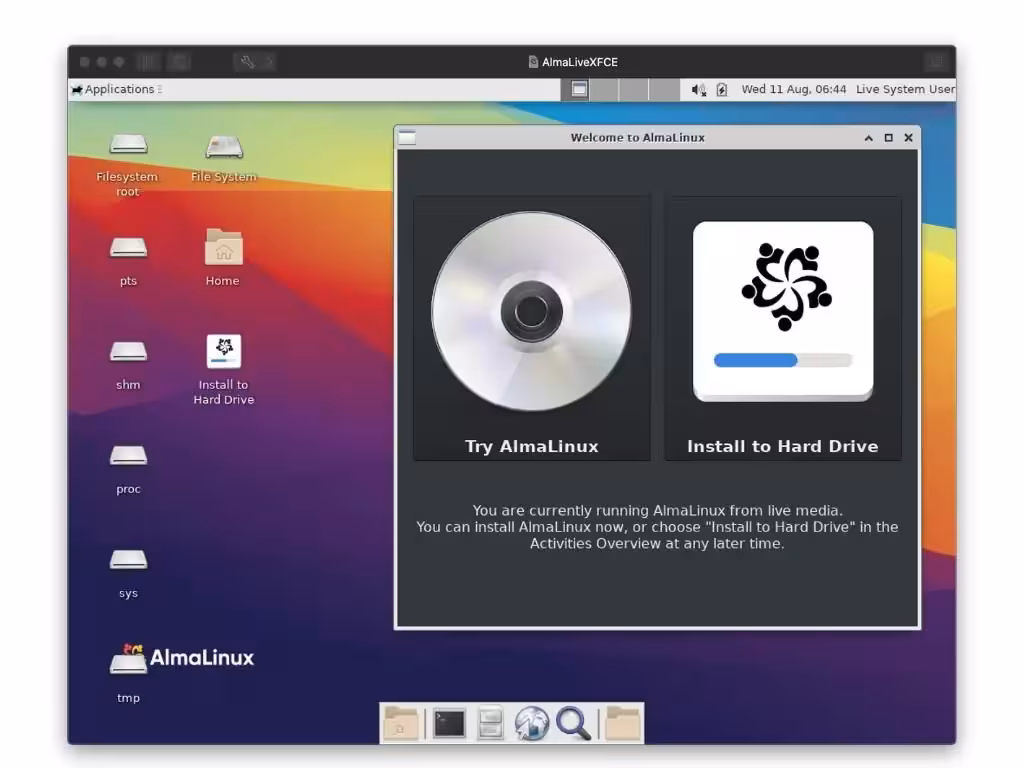The width and height of the screenshot is (1024, 768).
Task: Open the Home folder desktop icon
Action: tap(223, 247)
